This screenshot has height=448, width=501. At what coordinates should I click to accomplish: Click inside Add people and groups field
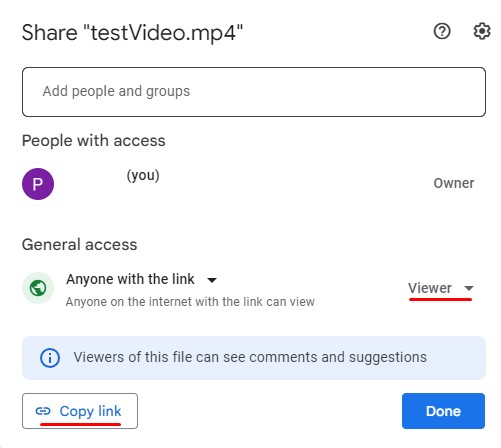click(254, 92)
